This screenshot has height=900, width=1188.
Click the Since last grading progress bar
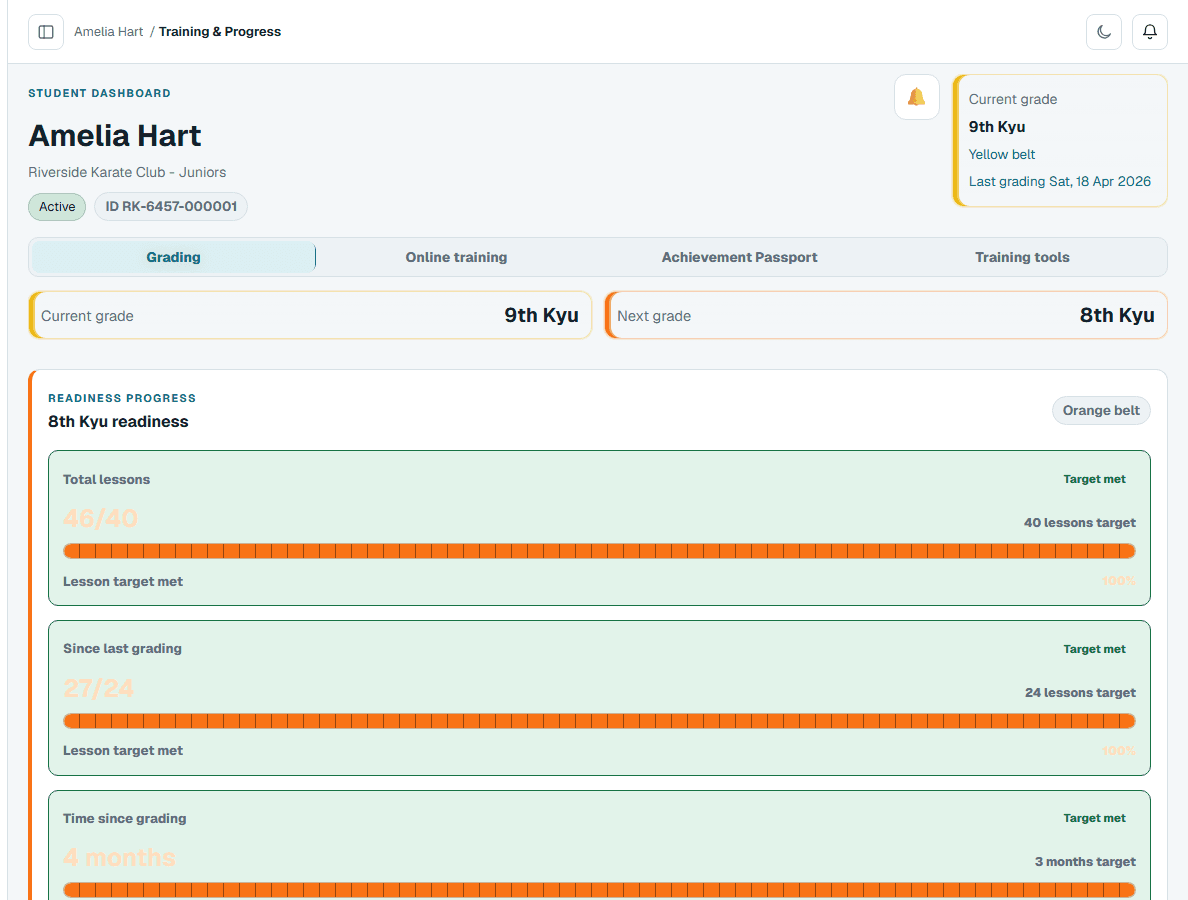coord(599,720)
